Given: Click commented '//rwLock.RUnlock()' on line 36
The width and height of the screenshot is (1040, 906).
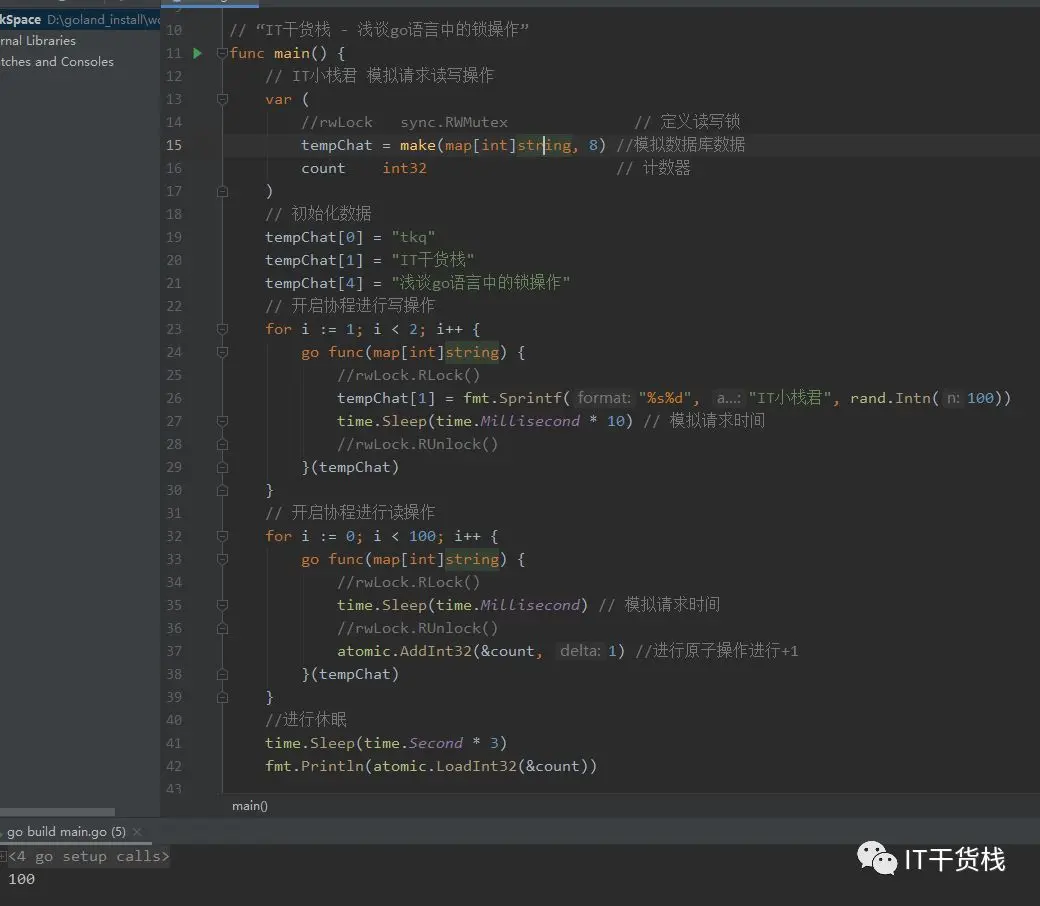Looking at the screenshot, I should click(417, 628).
